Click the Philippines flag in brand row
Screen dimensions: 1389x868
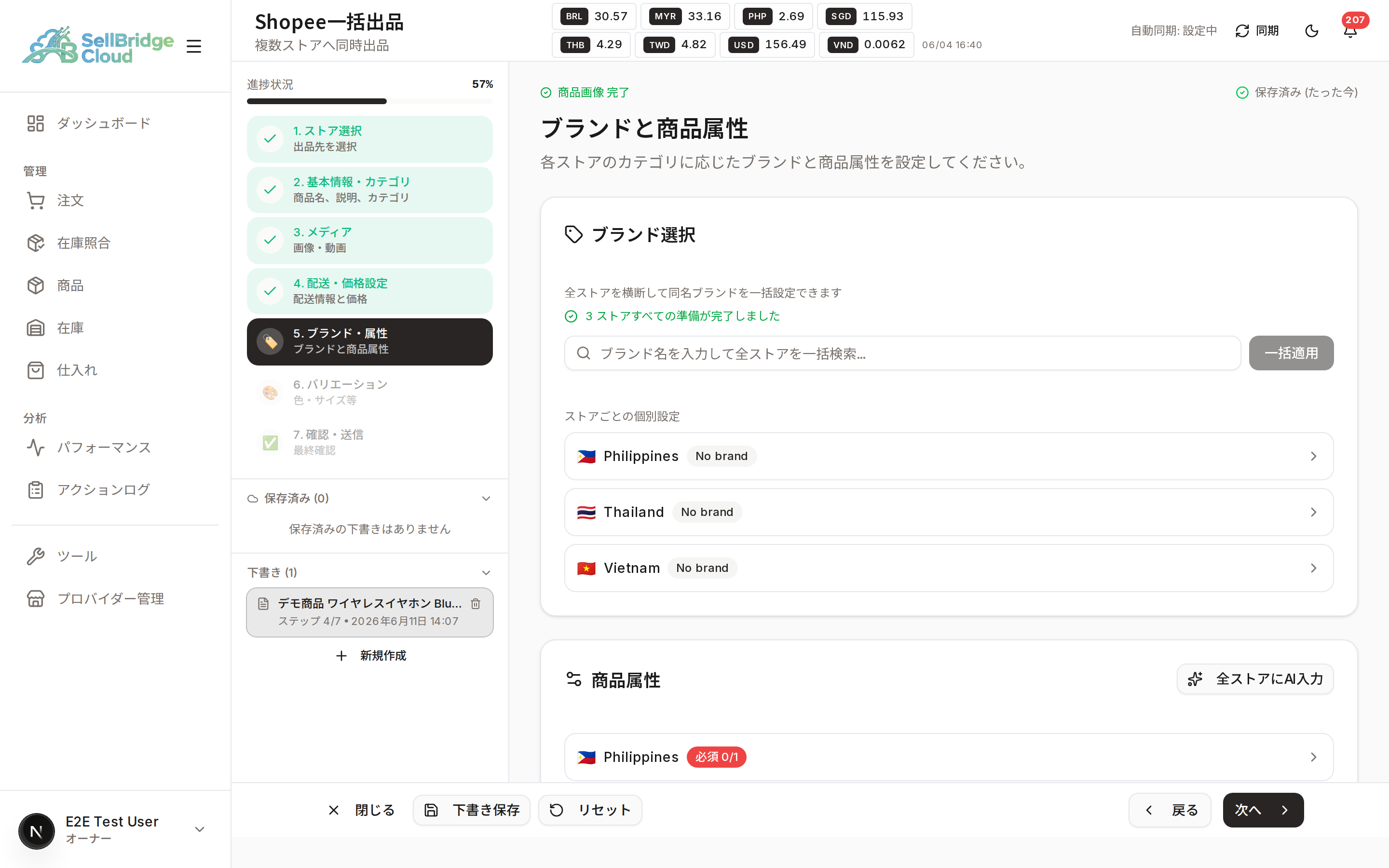(586, 456)
